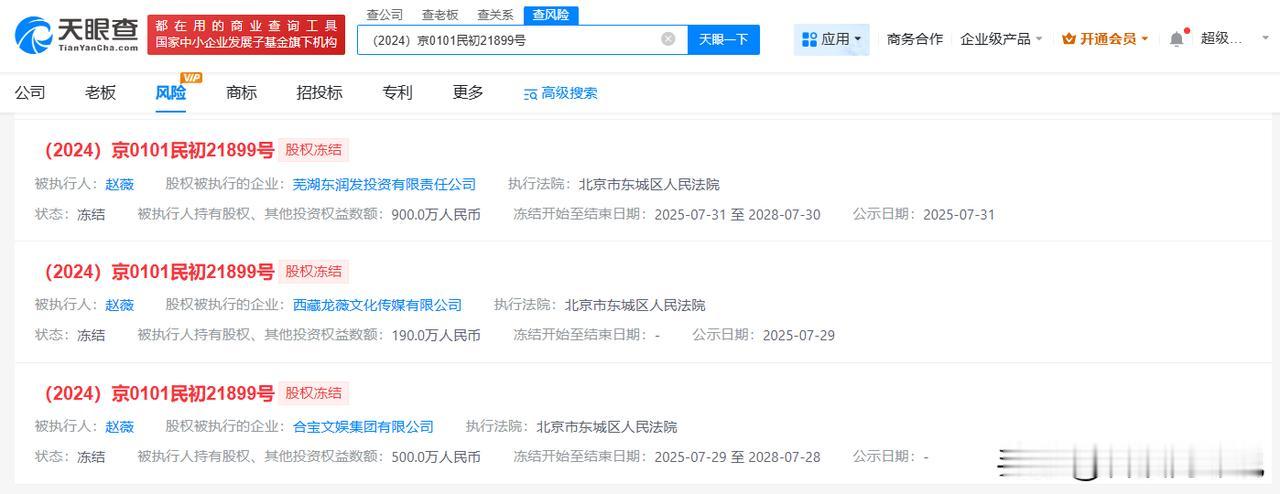Open 赵薇 link in the 合宝文娱 record
Image resolution: width=1280 pixels, height=494 pixels.
[119, 427]
